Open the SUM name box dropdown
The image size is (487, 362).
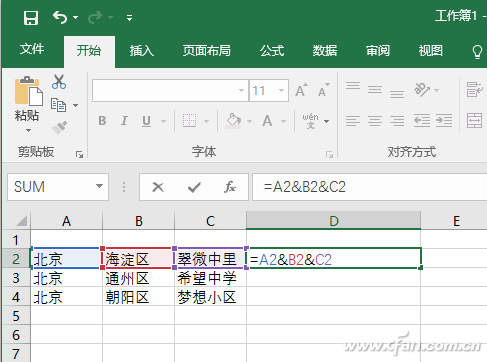(x=99, y=186)
